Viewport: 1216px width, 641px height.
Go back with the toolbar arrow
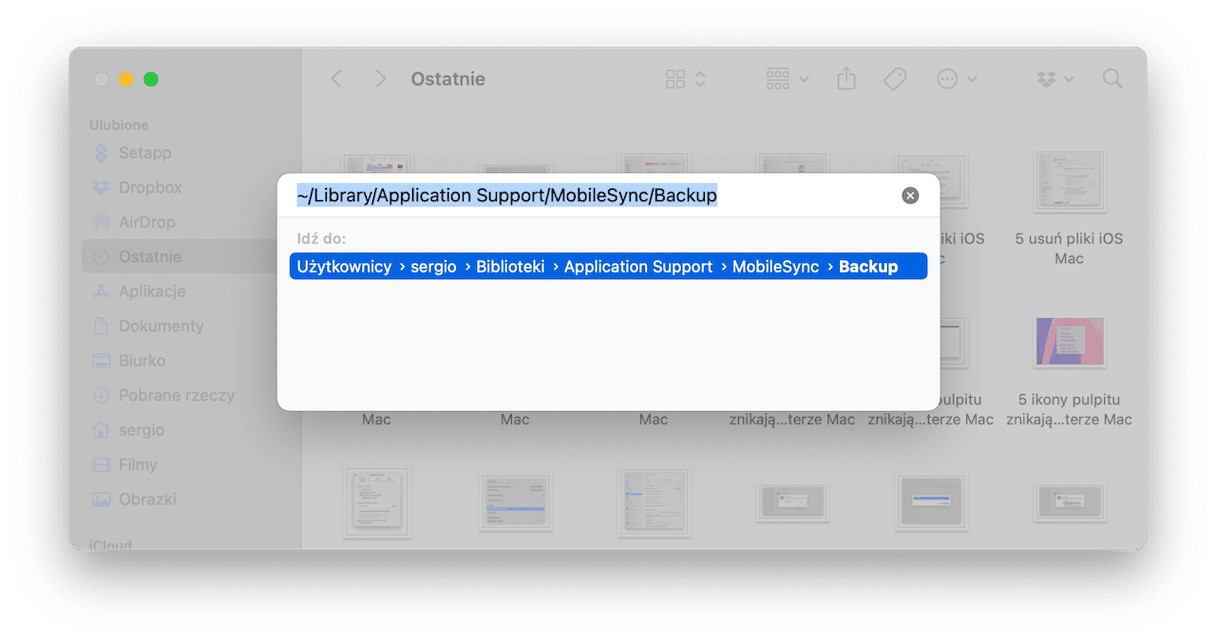[x=336, y=79]
